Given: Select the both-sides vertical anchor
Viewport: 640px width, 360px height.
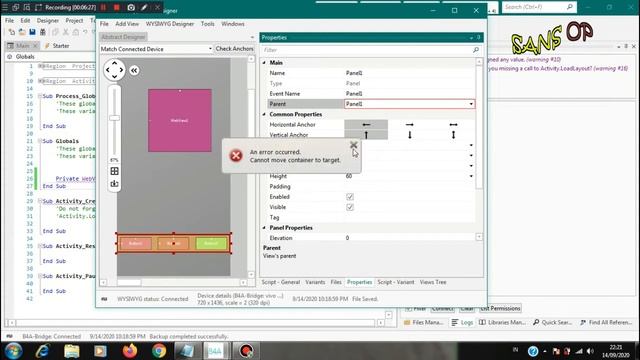Looking at the screenshot, I should pyautogui.click(x=453, y=135).
